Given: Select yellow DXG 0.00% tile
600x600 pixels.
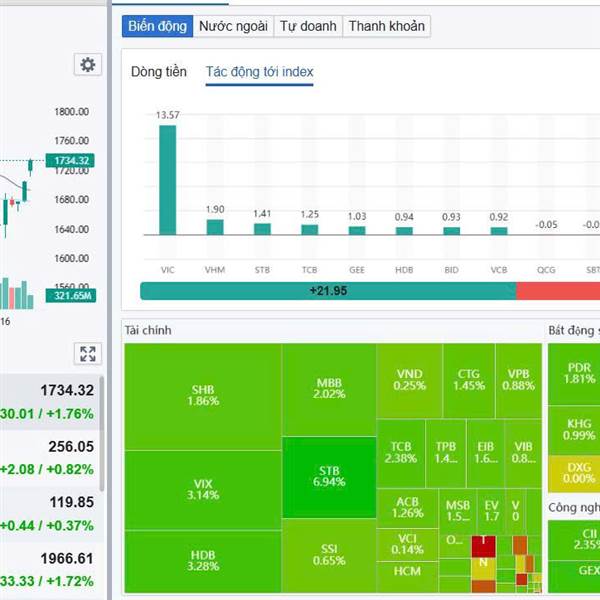Looking at the screenshot, I should pos(574,474).
